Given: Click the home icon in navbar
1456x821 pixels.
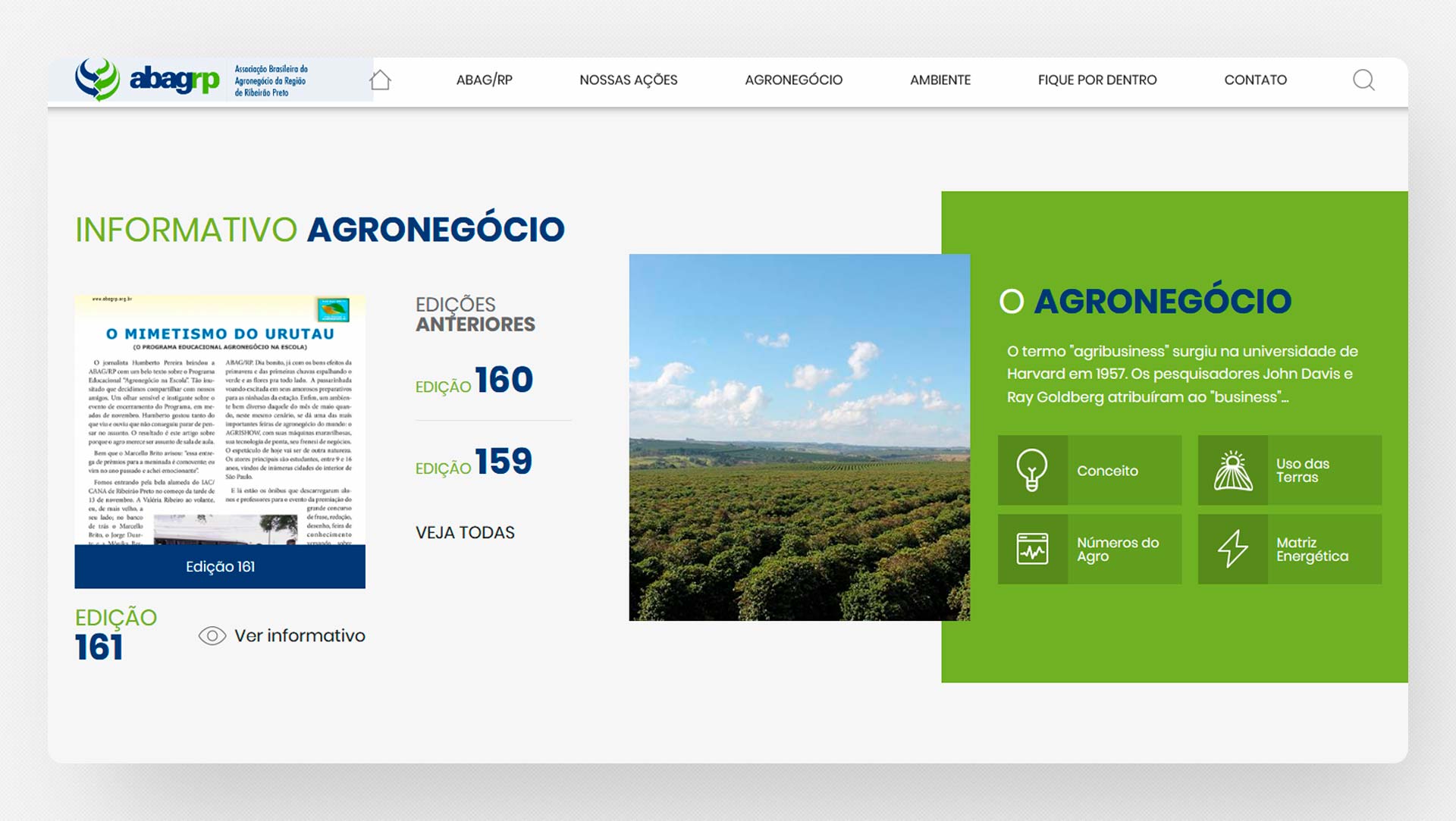Looking at the screenshot, I should (x=380, y=80).
